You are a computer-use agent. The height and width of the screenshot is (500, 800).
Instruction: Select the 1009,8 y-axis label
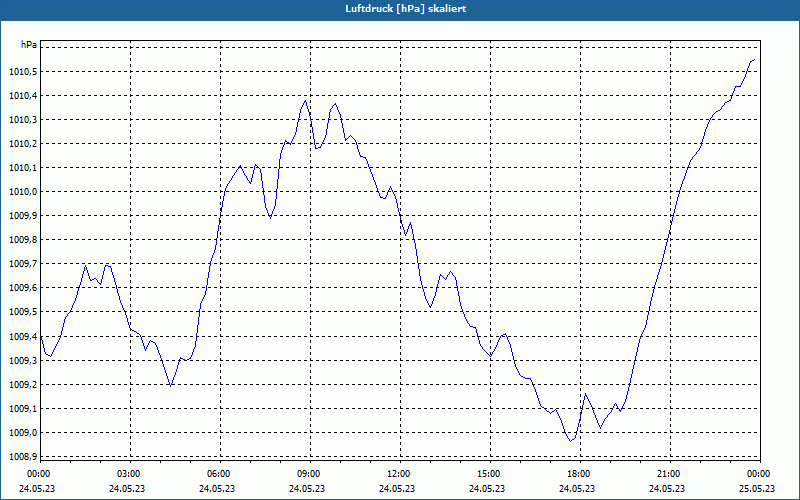pos(23,240)
